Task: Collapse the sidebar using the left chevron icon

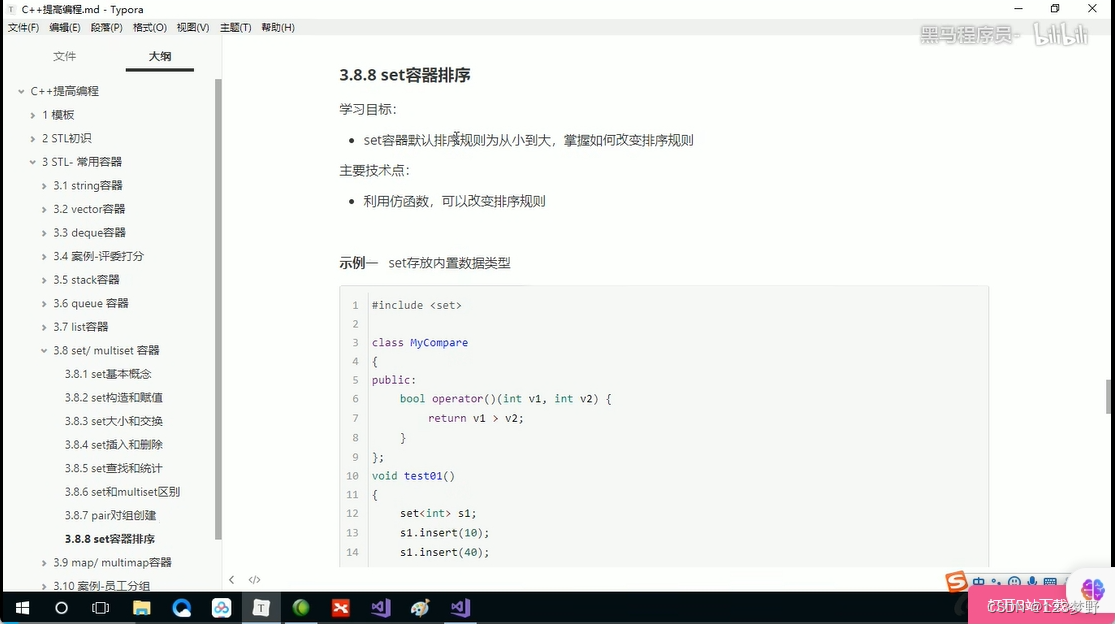Action: click(x=232, y=578)
